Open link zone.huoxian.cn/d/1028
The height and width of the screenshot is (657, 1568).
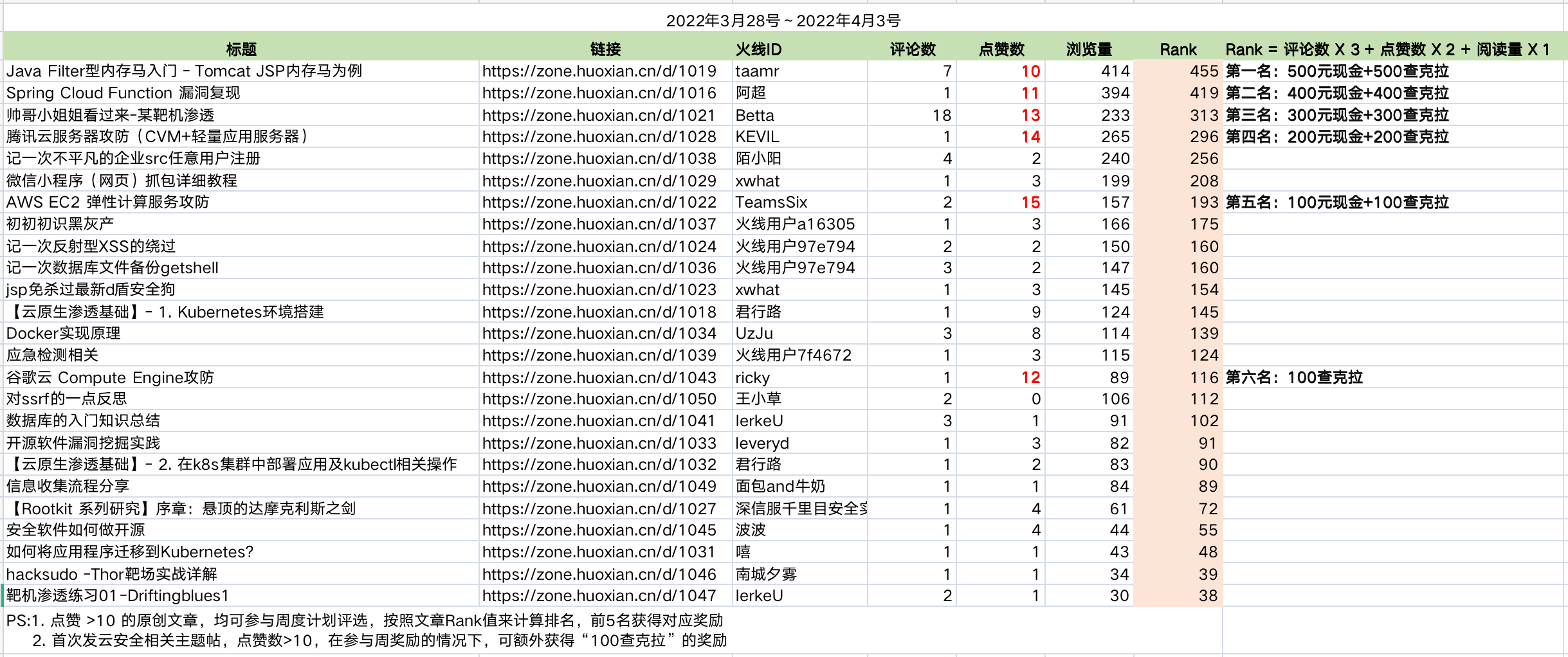pos(599,136)
